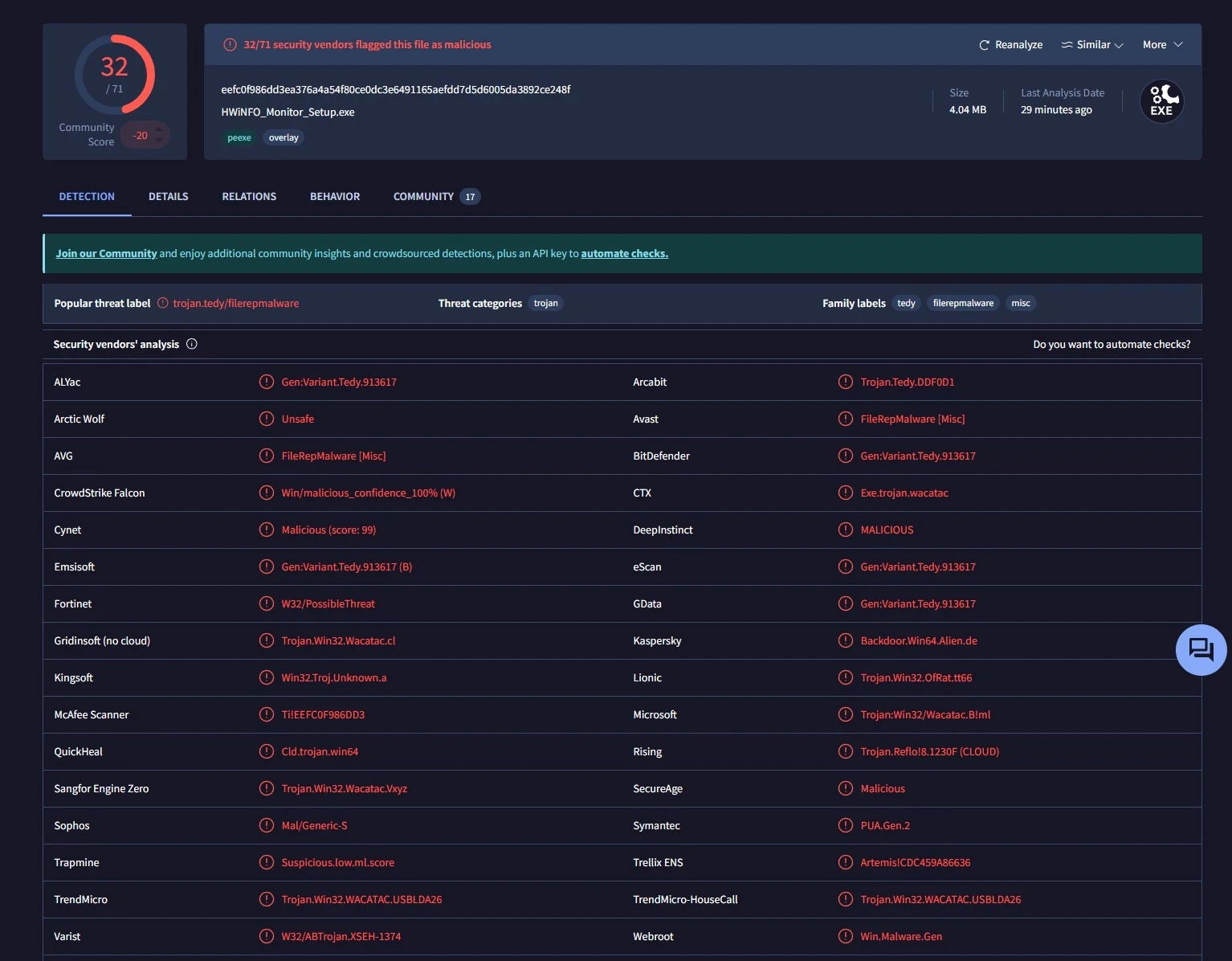Click the alert icon beside ALYac's detection
This screenshot has width=1232, height=961.
click(267, 382)
